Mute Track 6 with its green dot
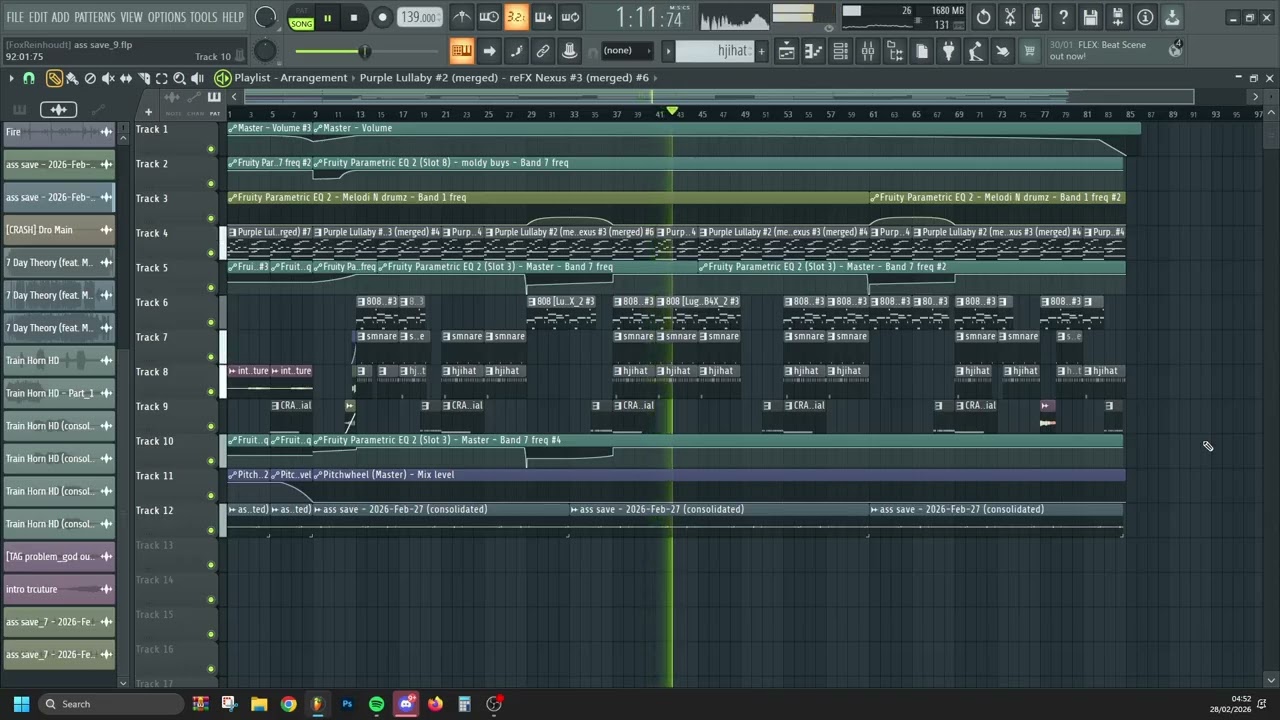The width and height of the screenshot is (1280, 720). coord(211,322)
